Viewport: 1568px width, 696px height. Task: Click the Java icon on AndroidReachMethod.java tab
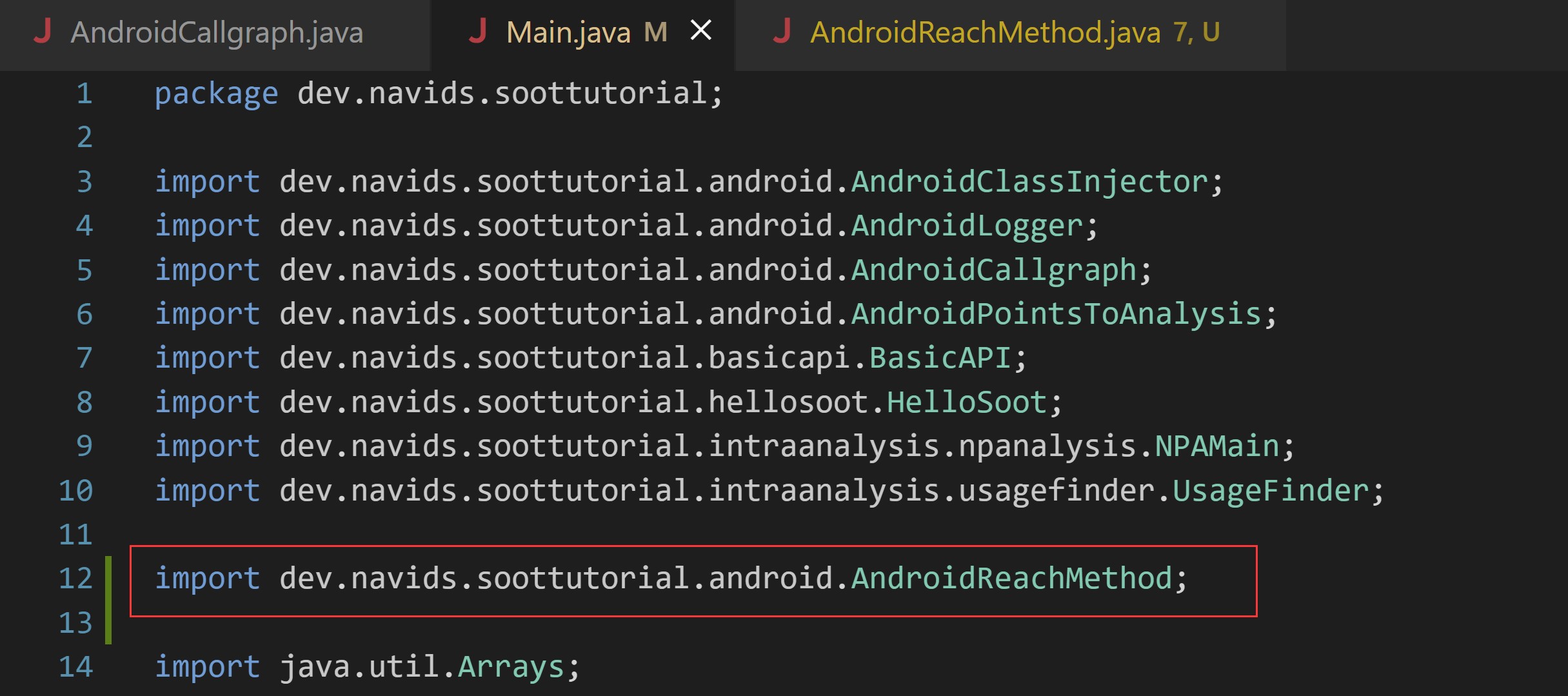783,31
